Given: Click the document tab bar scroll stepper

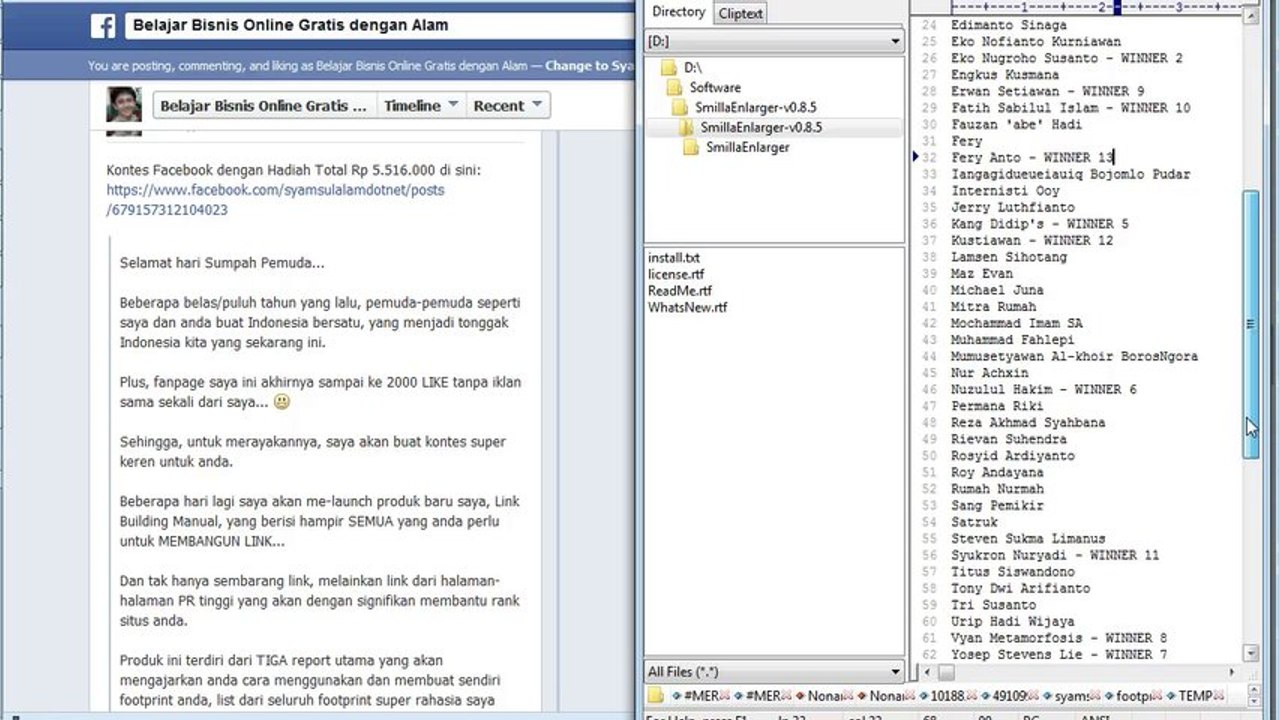Looking at the screenshot, I should tap(1255, 695).
